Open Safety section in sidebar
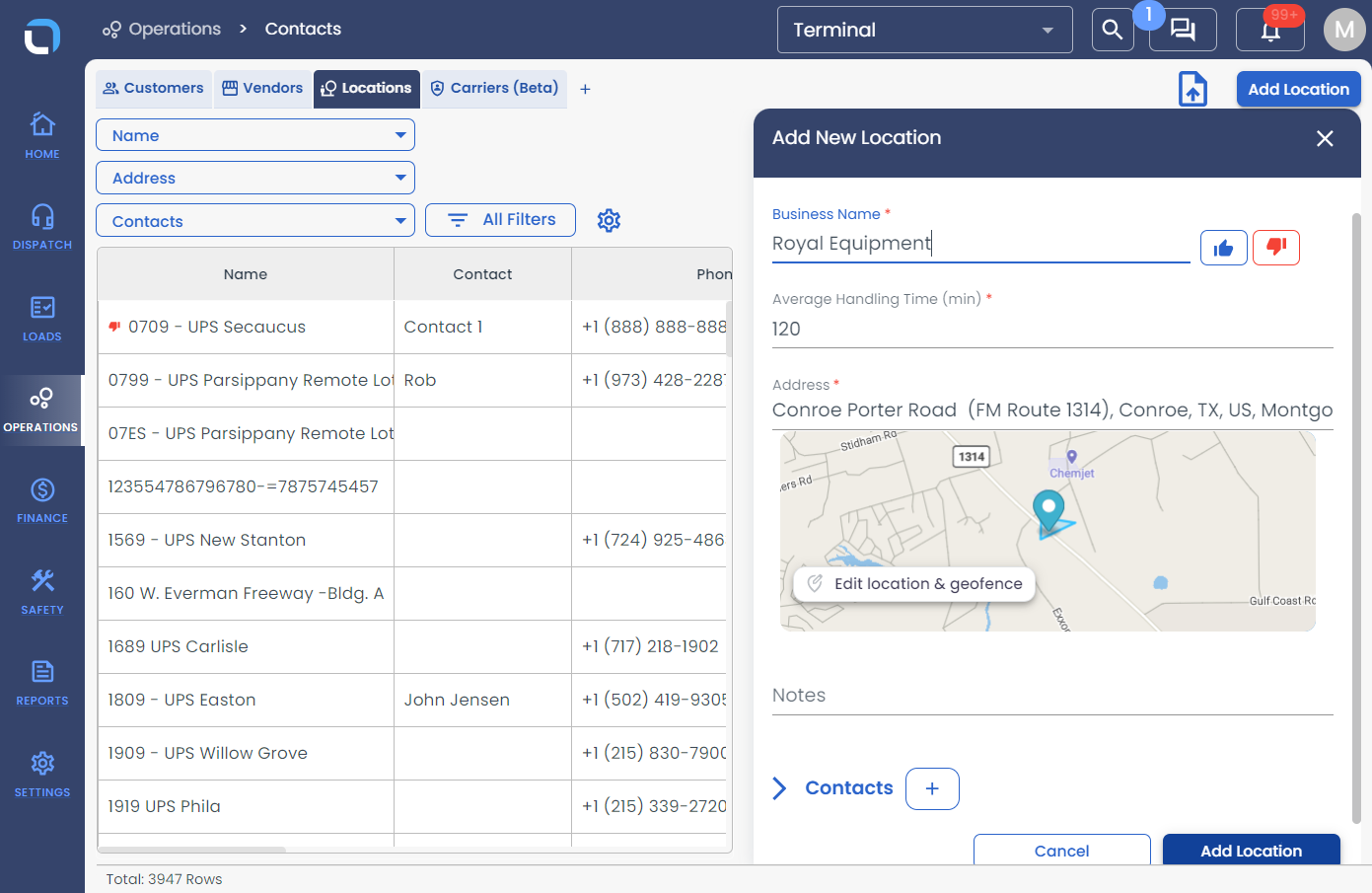1372x893 pixels. 42,592
